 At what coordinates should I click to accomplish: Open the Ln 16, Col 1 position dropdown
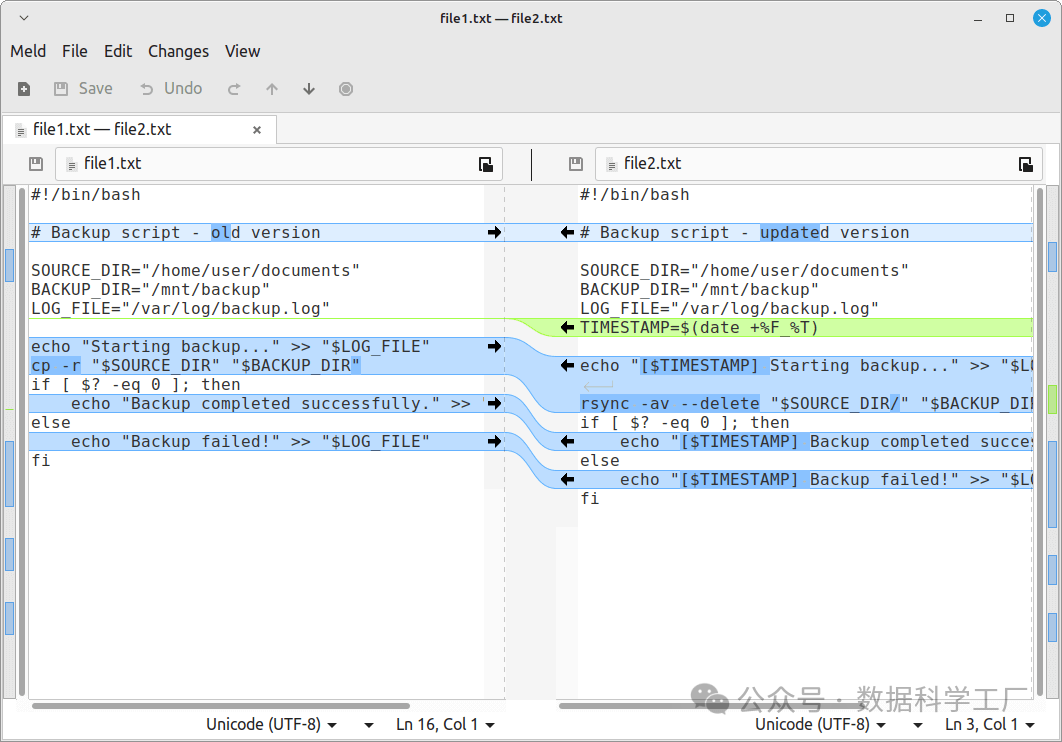pyautogui.click(x=445, y=724)
